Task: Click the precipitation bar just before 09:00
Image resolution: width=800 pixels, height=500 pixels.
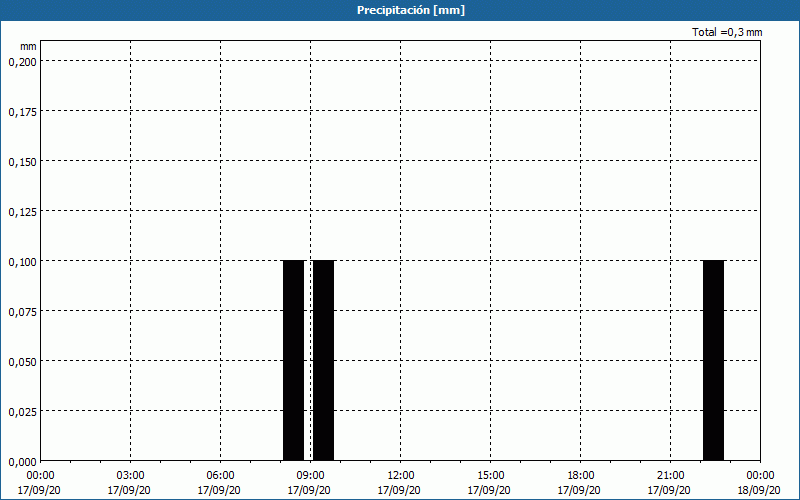Action: click(x=293, y=360)
